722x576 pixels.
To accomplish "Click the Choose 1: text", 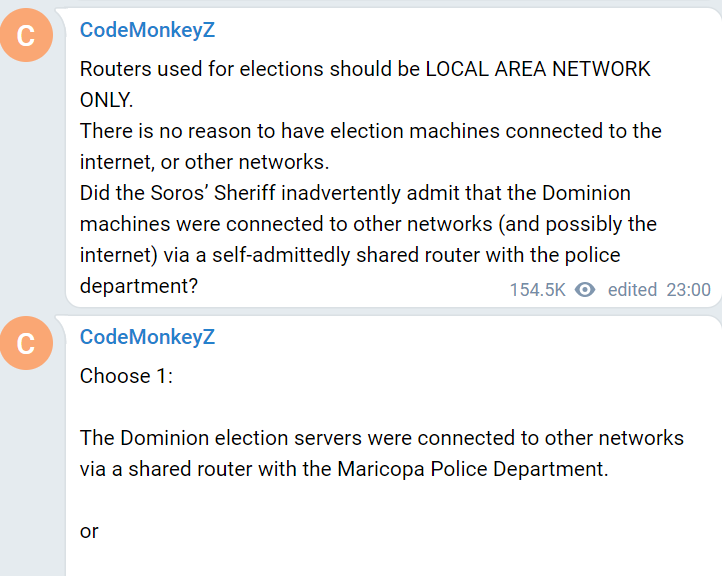I will click(x=126, y=376).
